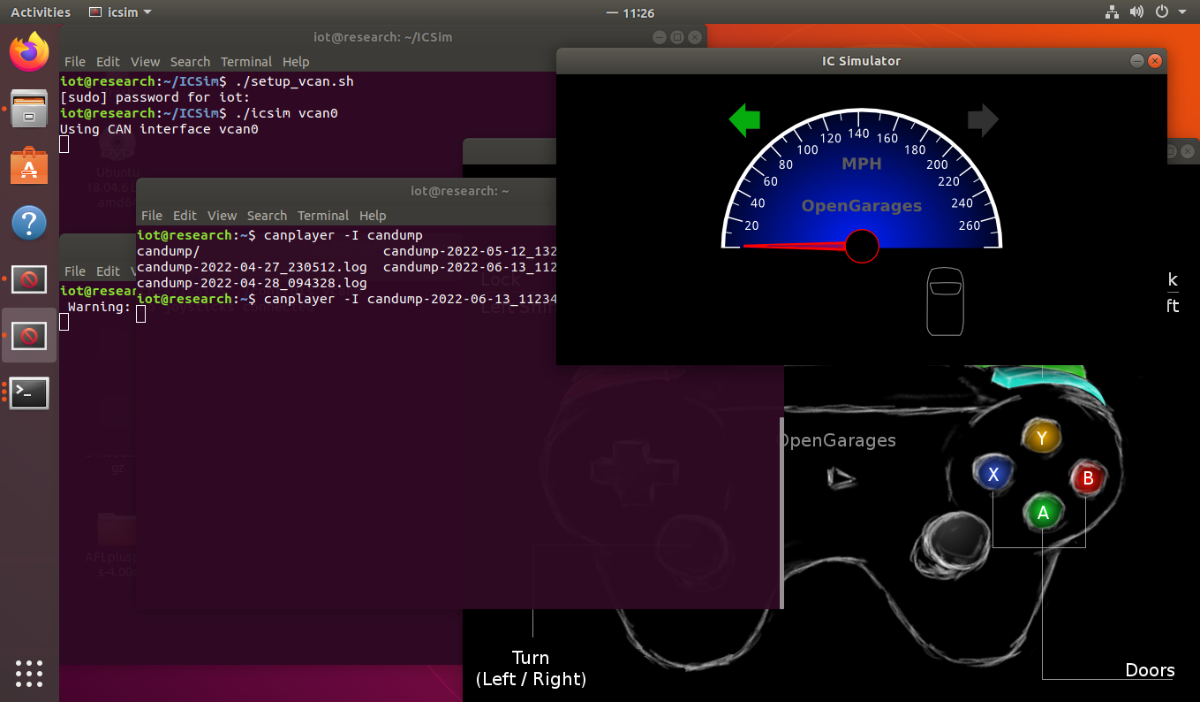
Task: Open File menu in ICSim terminal
Action: [x=75, y=62]
